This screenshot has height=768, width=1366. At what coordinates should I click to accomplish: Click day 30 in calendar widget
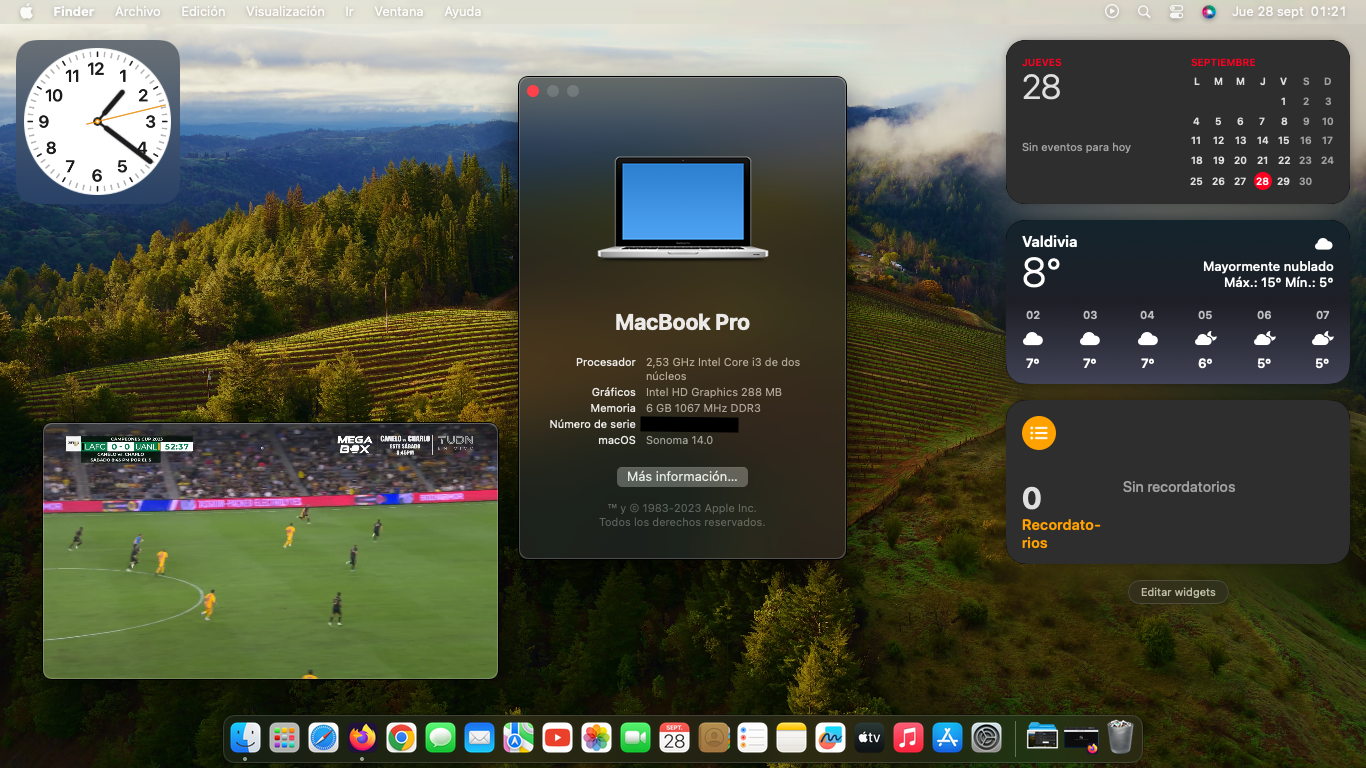click(1306, 181)
